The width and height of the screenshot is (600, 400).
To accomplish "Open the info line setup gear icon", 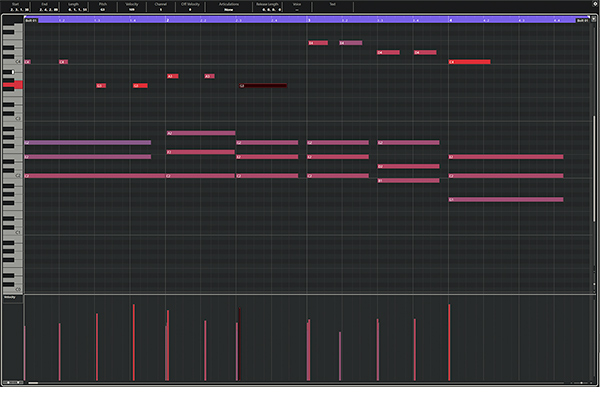I will [x=595, y=3].
